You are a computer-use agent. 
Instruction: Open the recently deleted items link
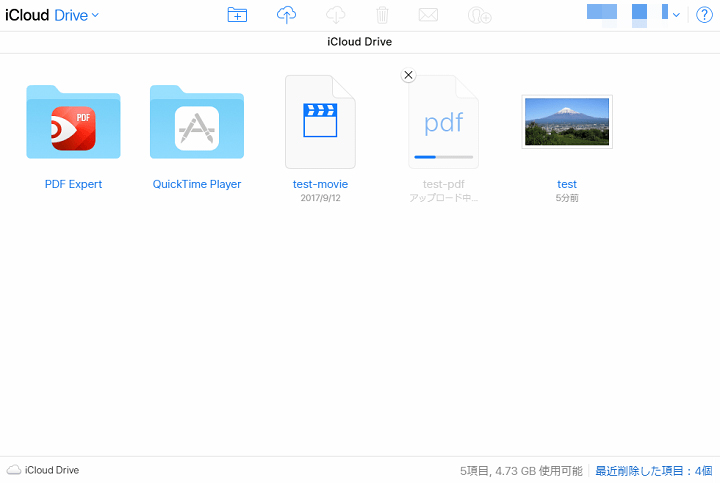click(x=654, y=471)
